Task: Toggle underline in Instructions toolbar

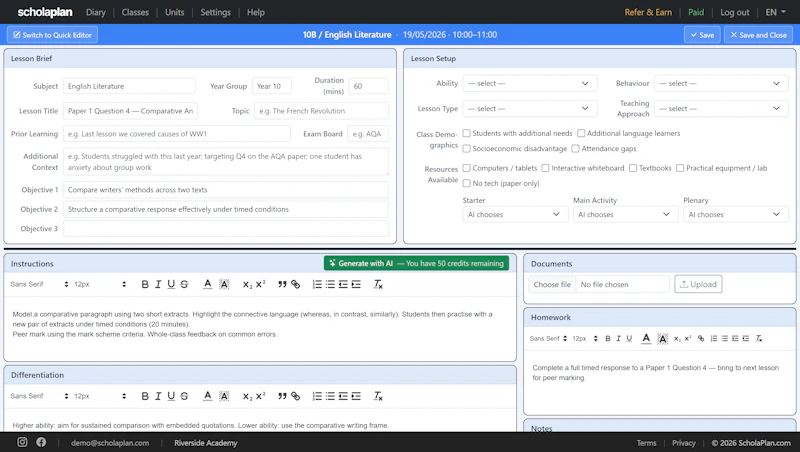Action: (171, 284)
